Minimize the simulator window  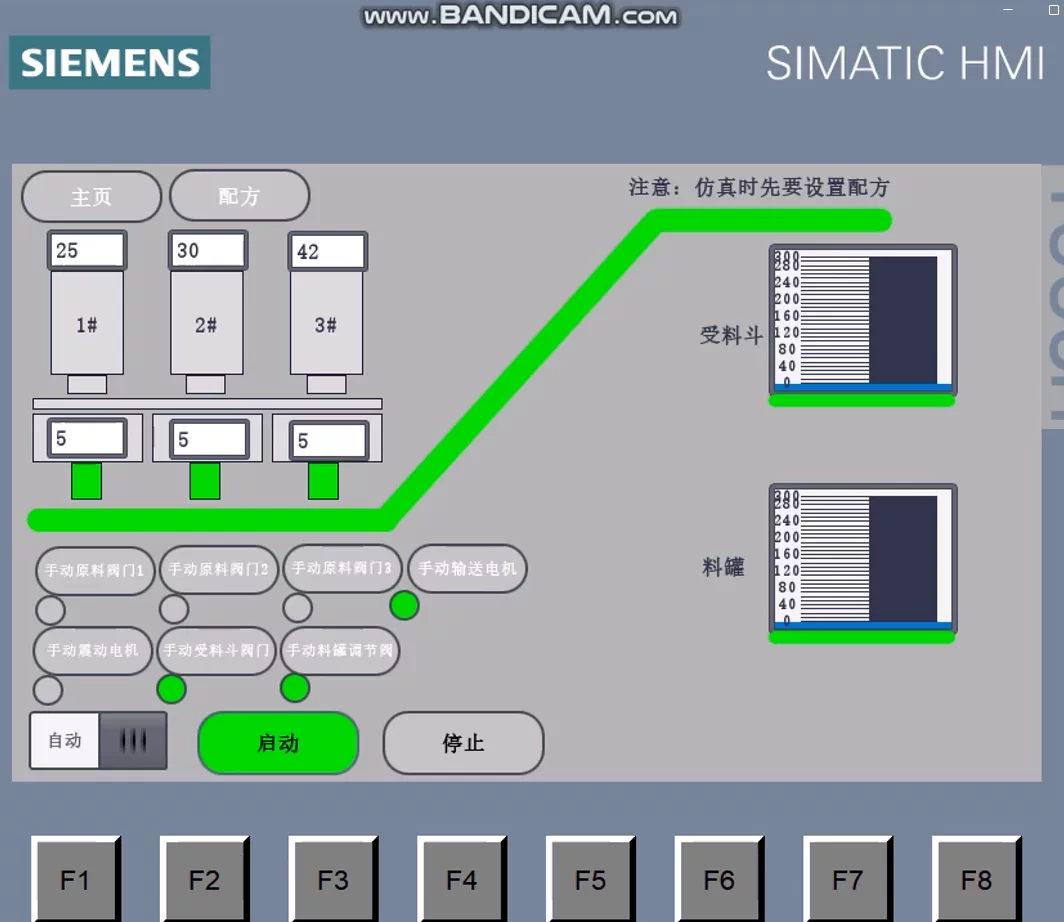(1008, 9)
